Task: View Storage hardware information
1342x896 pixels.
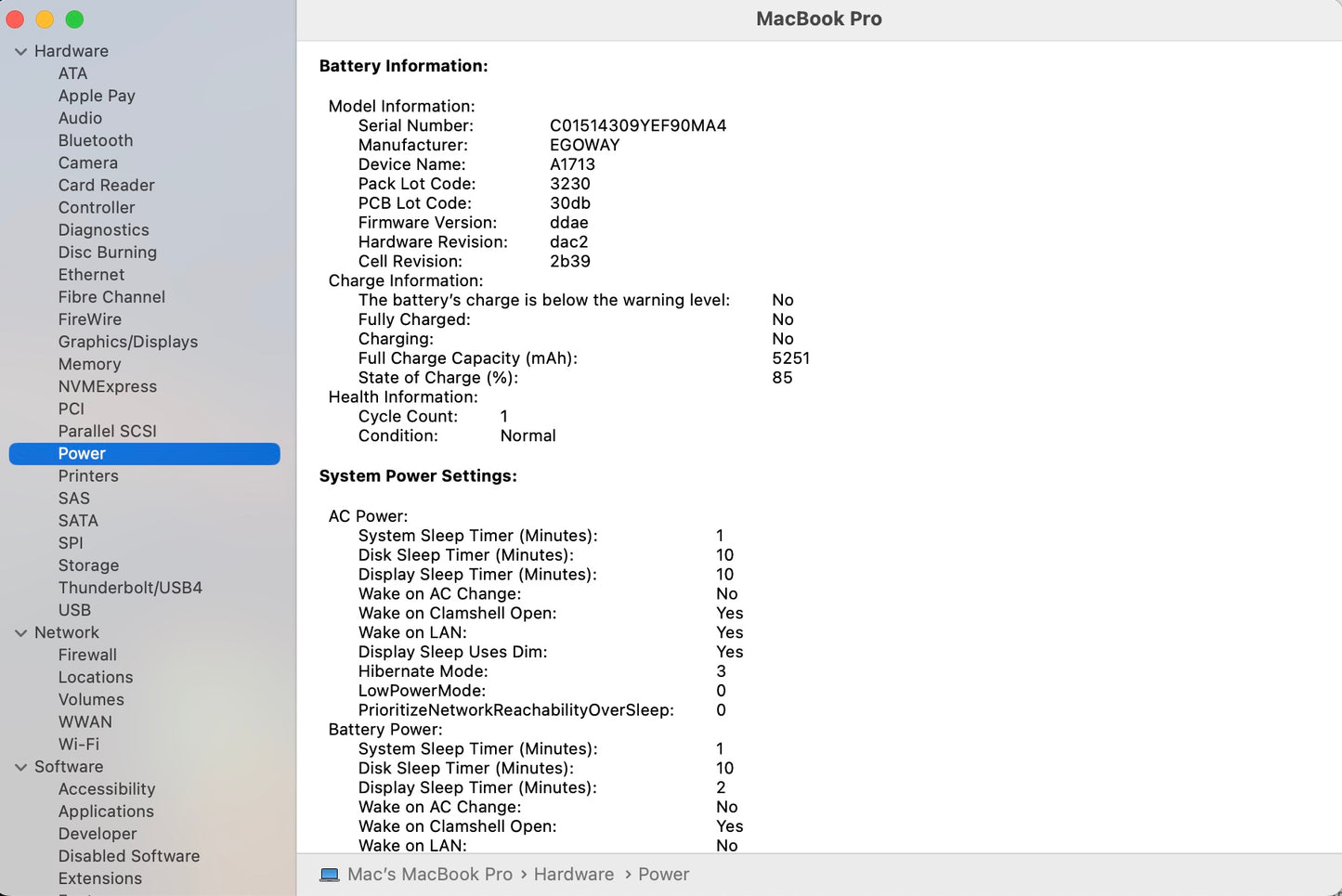Action: tap(88, 565)
